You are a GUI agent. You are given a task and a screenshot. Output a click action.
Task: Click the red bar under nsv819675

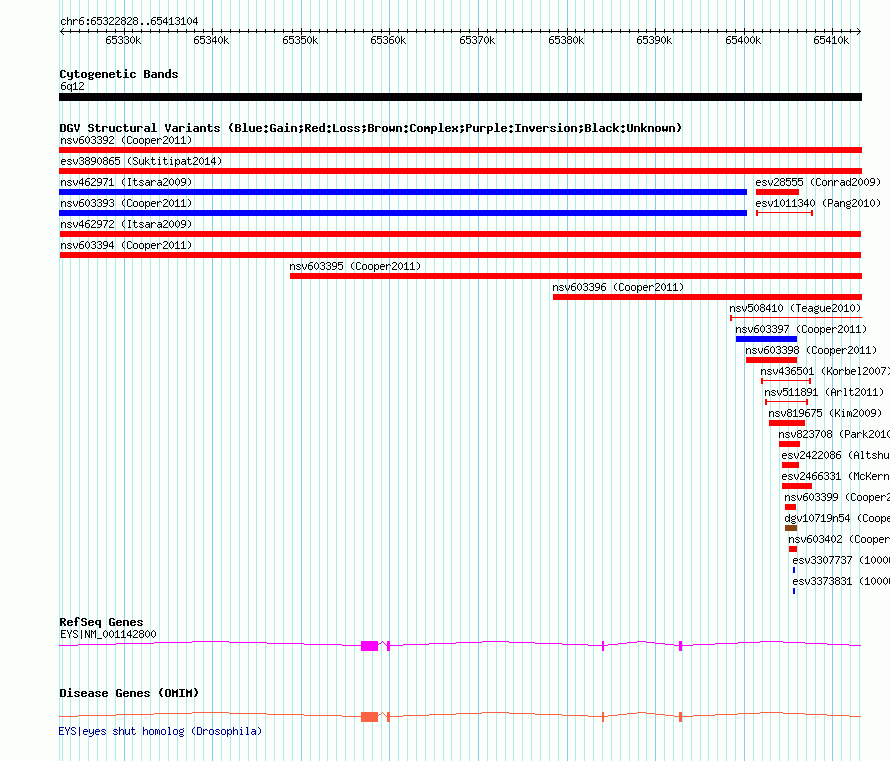pos(787,423)
